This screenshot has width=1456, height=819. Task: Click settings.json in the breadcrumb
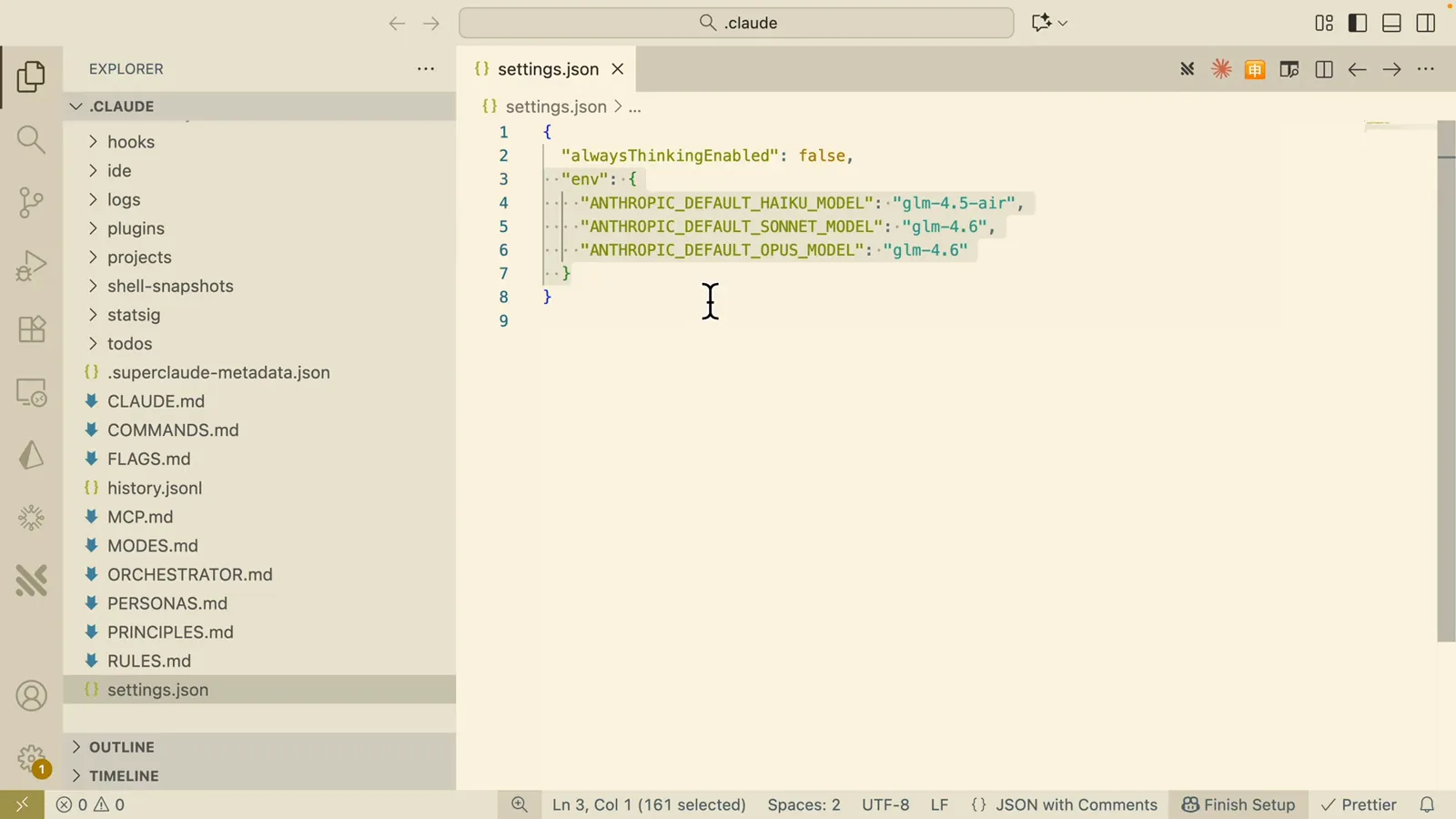click(555, 106)
